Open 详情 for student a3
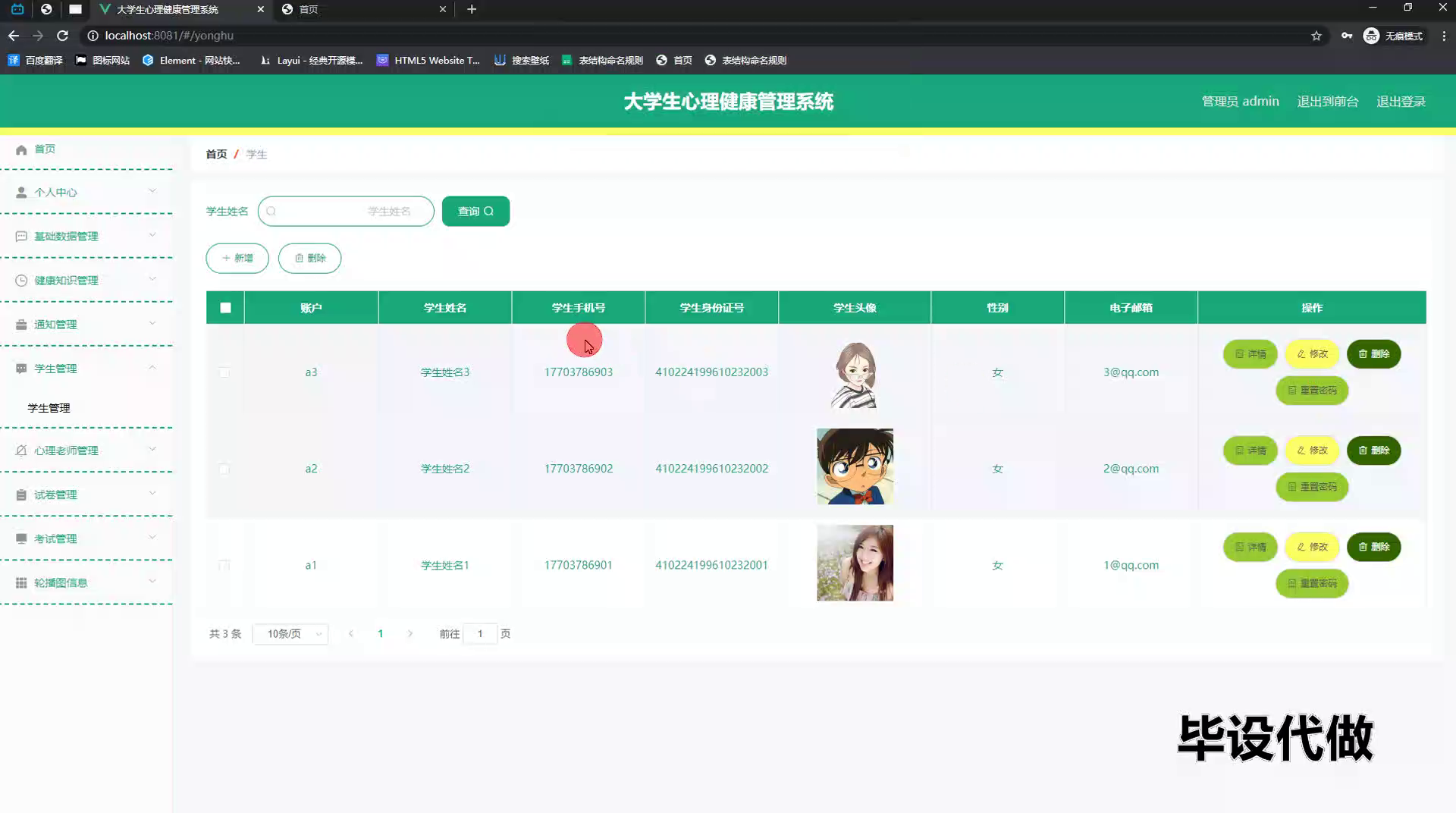The width and height of the screenshot is (1456, 813). (1250, 354)
